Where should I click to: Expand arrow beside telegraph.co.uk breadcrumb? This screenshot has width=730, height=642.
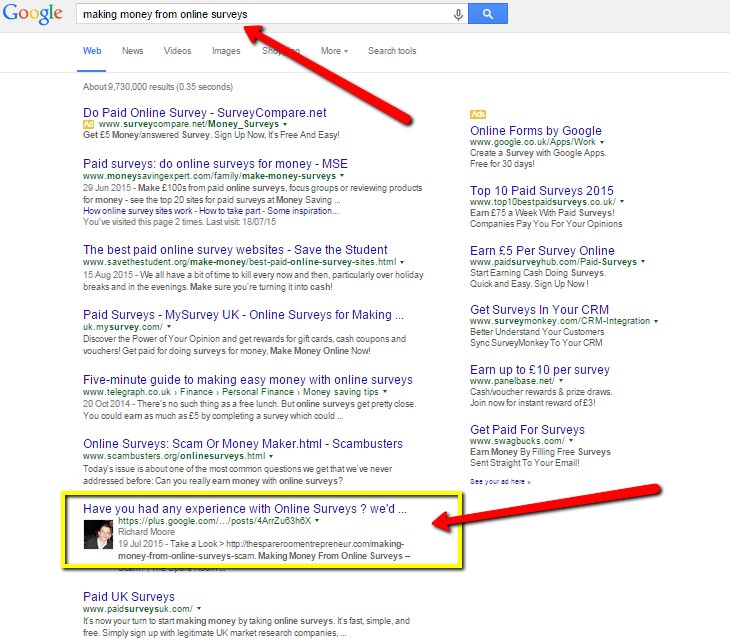[385, 392]
